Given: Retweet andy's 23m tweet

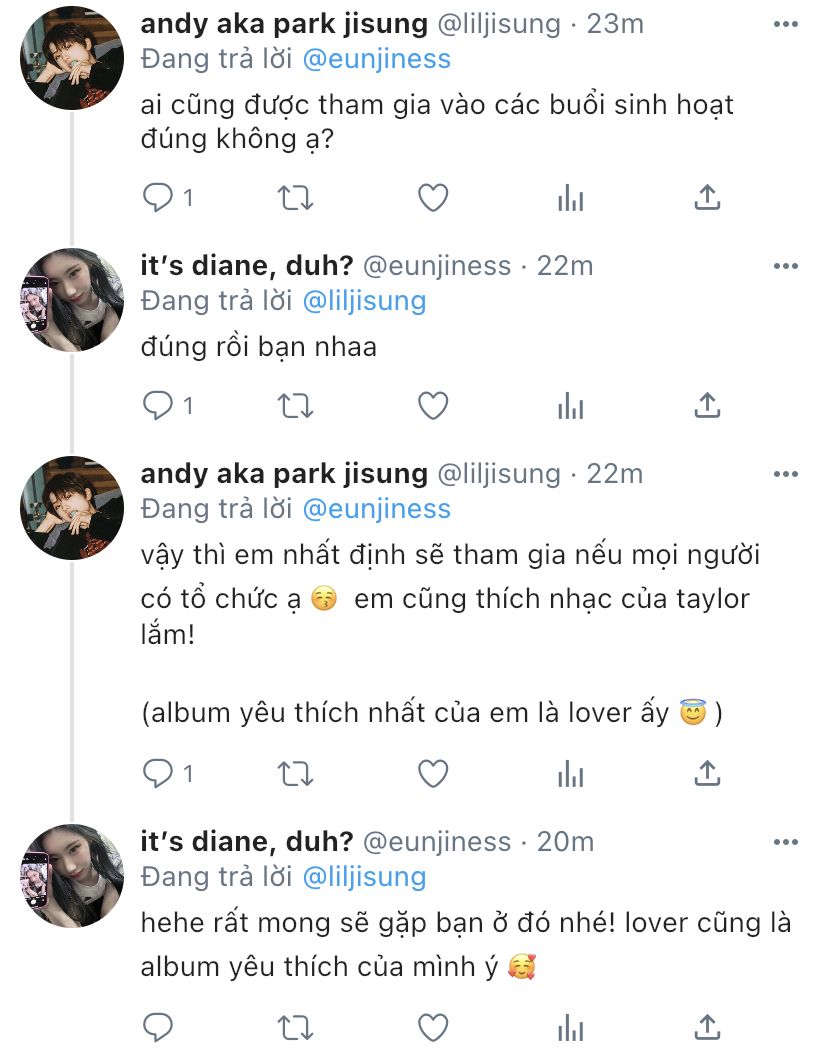Looking at the screenshot, I should pyautogui.click(x=295, y=198).
